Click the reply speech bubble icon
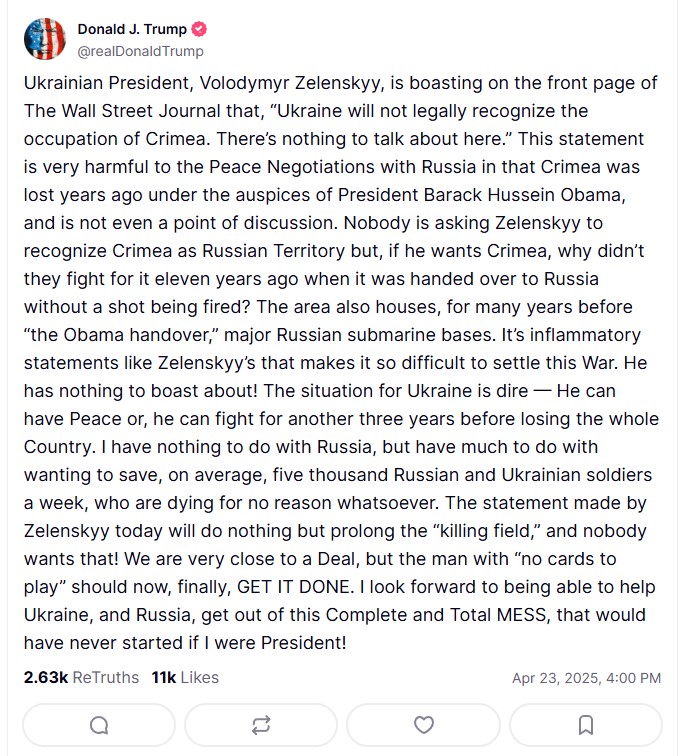This screenshot has width=682, height=756. pyautogui.click(x=98, y=724)
